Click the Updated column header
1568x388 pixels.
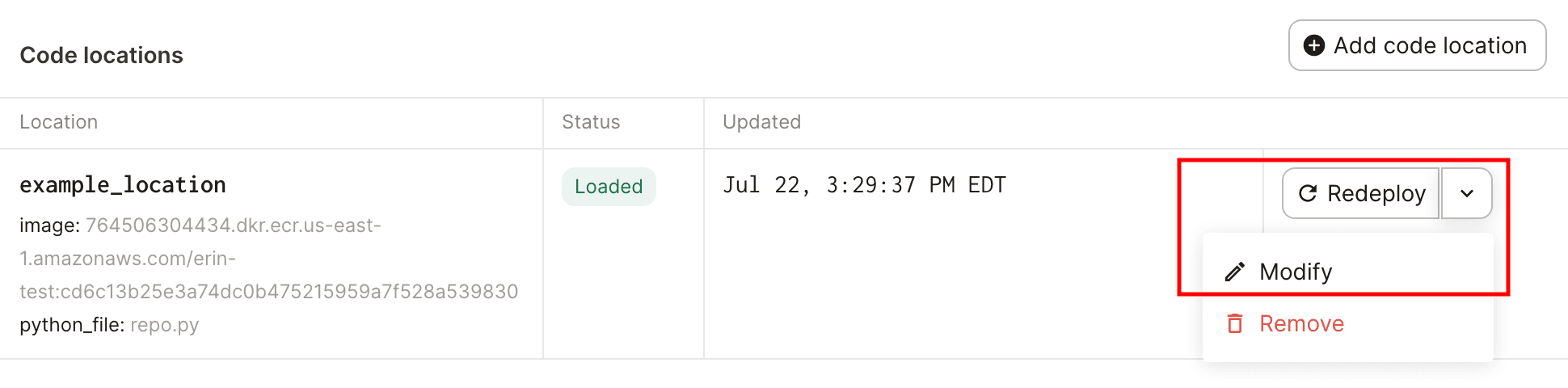click(x=761, y=122)
